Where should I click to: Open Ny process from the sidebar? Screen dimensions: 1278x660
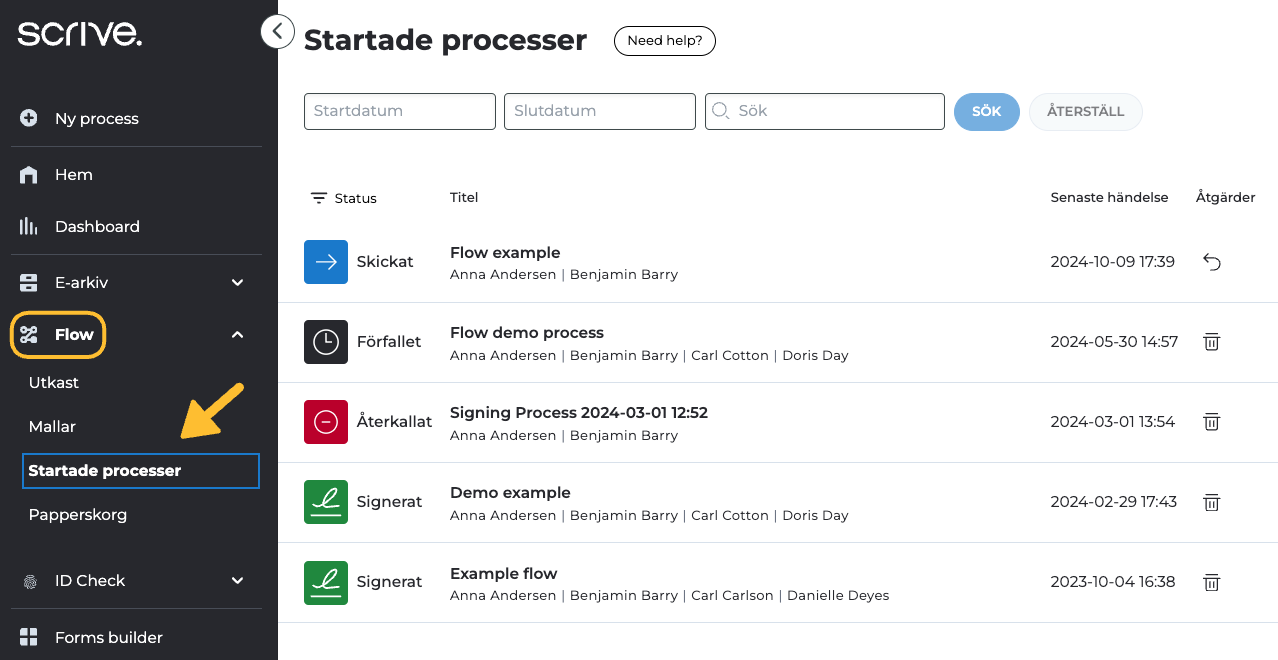click(96, 119)
